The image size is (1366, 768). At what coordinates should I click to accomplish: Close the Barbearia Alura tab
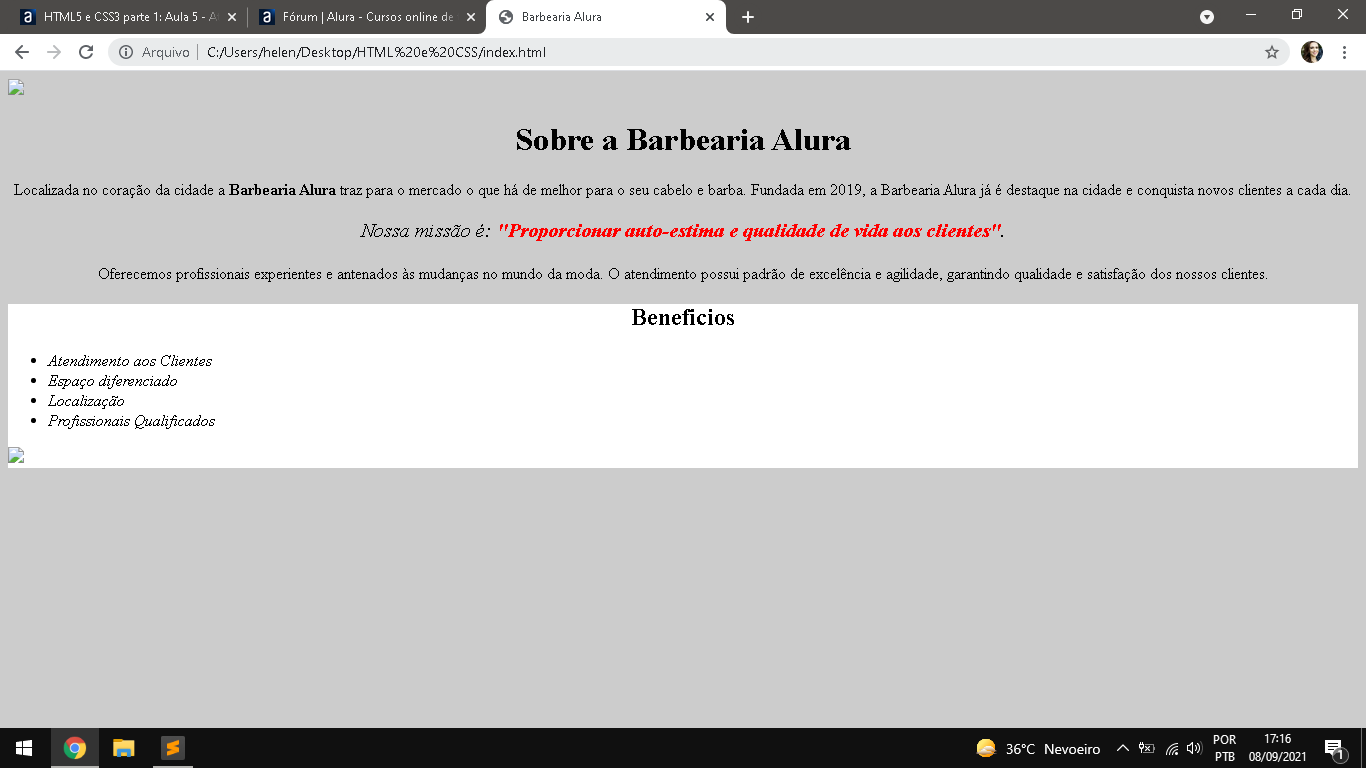tap(710, 17)
